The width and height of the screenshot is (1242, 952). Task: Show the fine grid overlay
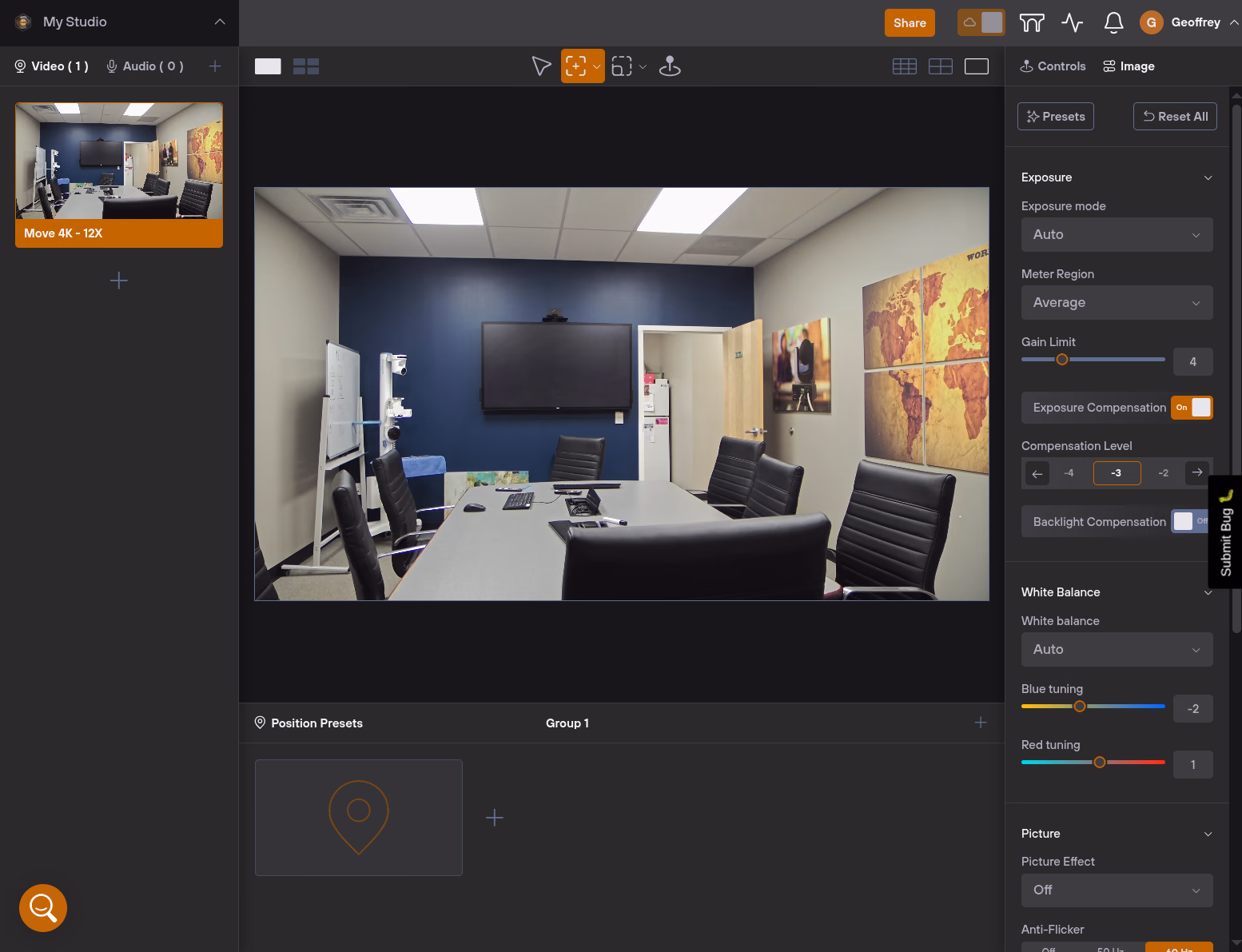click(x=905, y=66)
